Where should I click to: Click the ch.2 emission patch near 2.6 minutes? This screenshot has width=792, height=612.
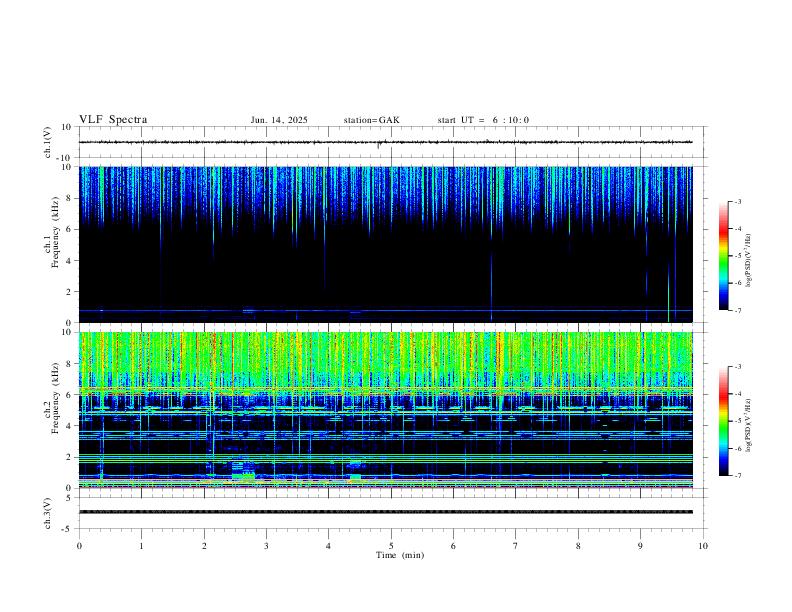point(243,471)
